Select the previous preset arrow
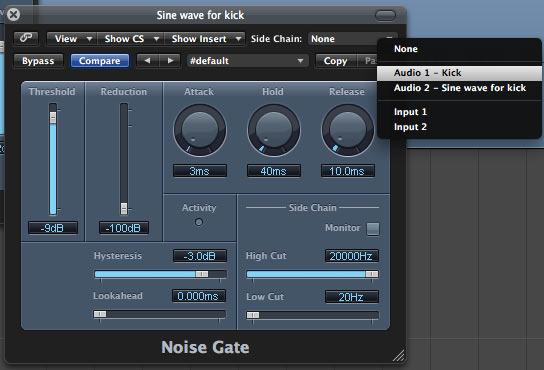The image size is (544, 370). pos(148,61)
